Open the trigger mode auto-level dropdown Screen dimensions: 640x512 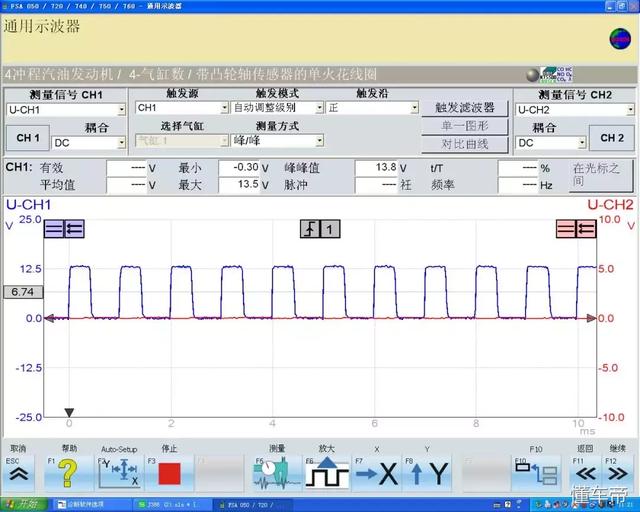[x=277, y=108]
